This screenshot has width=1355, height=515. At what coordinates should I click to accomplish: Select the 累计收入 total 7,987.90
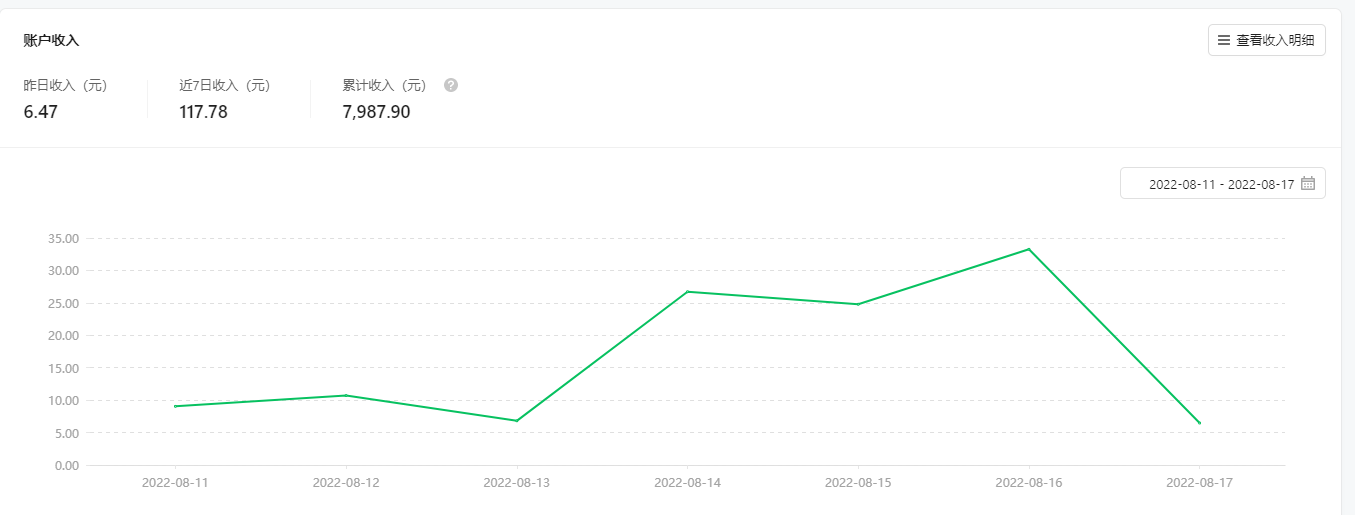(376, 112)
